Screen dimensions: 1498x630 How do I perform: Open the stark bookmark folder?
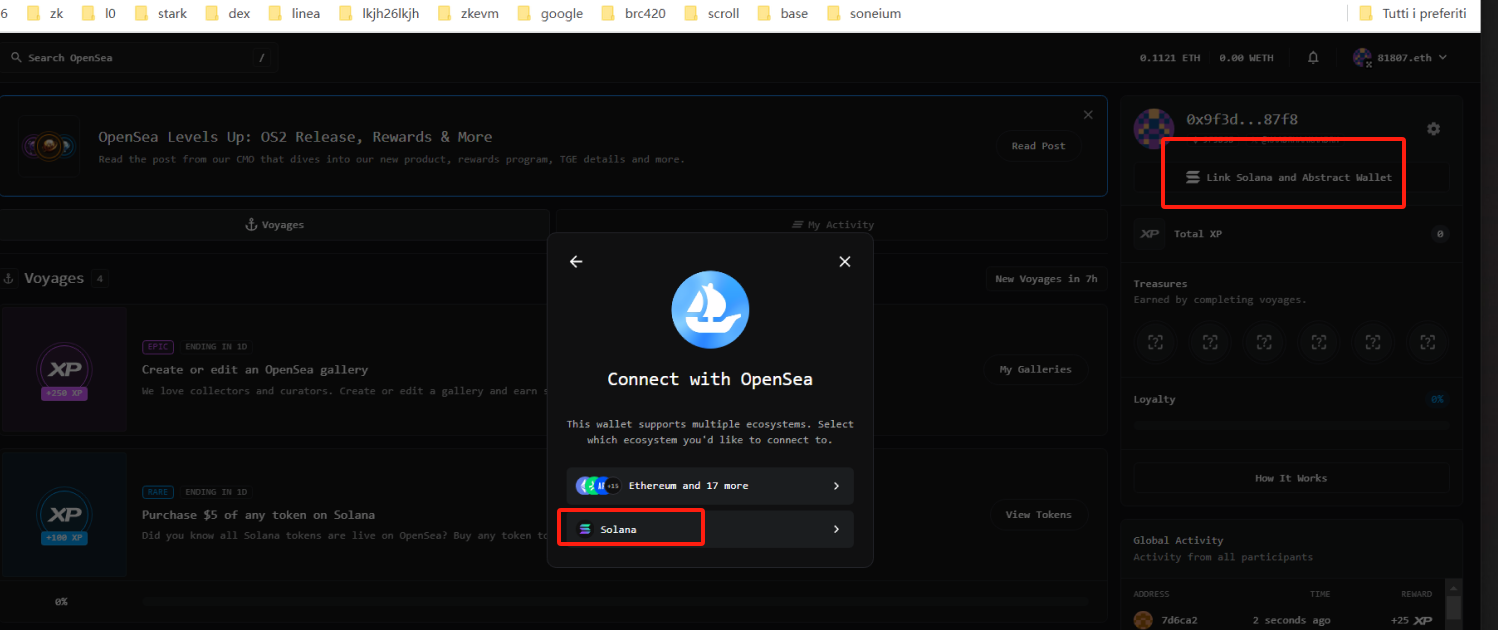(160, 14)
